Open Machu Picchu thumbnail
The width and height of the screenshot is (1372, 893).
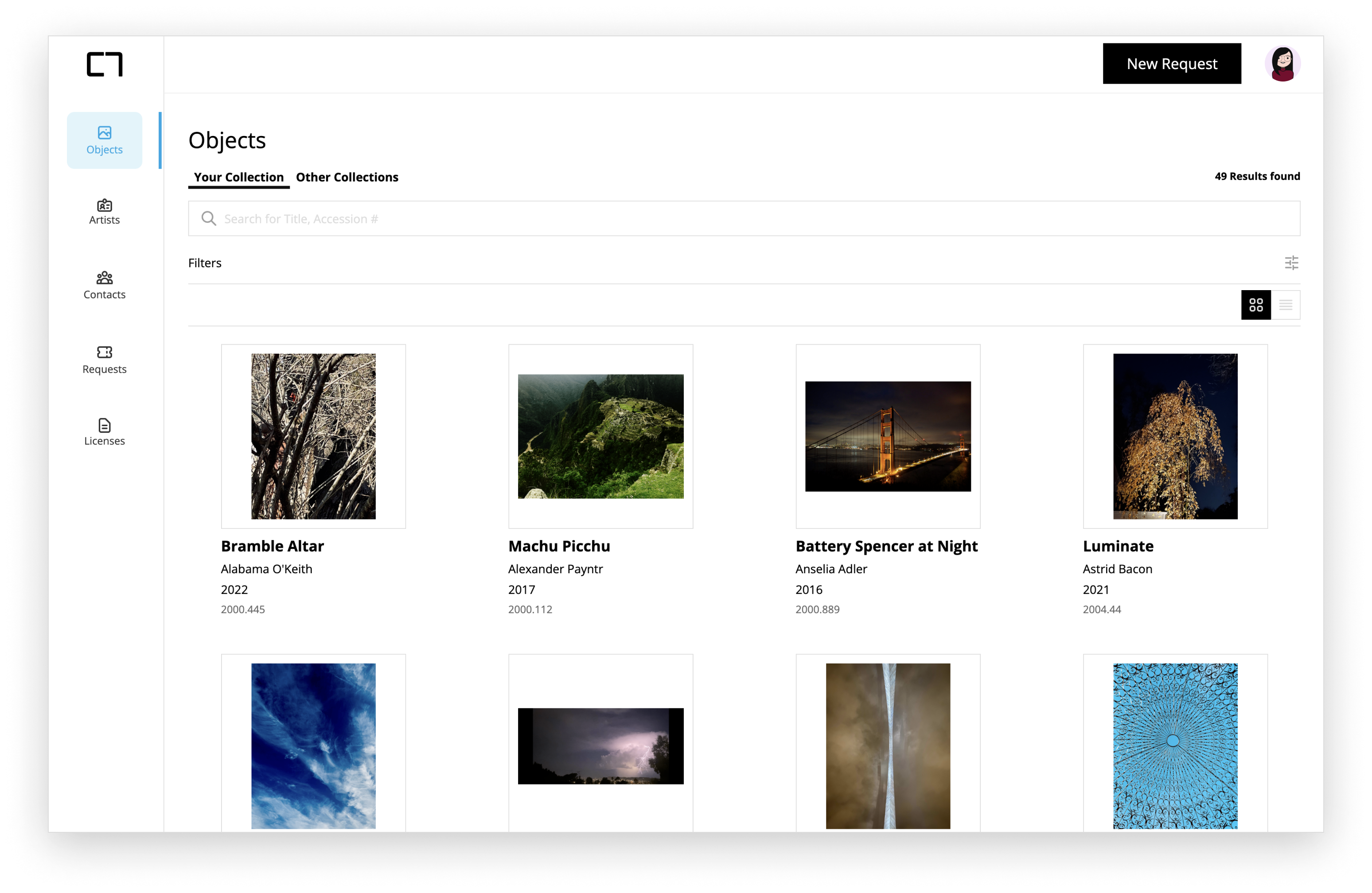tap(600, 436)
